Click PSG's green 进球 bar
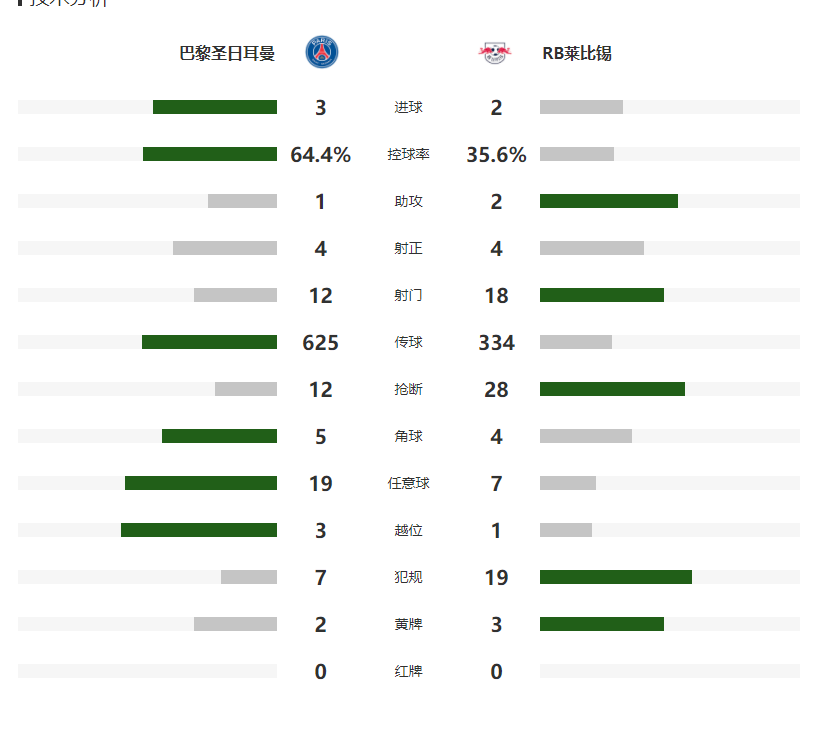The width and height of the screenshot is (830, 729). click(215, 107)
